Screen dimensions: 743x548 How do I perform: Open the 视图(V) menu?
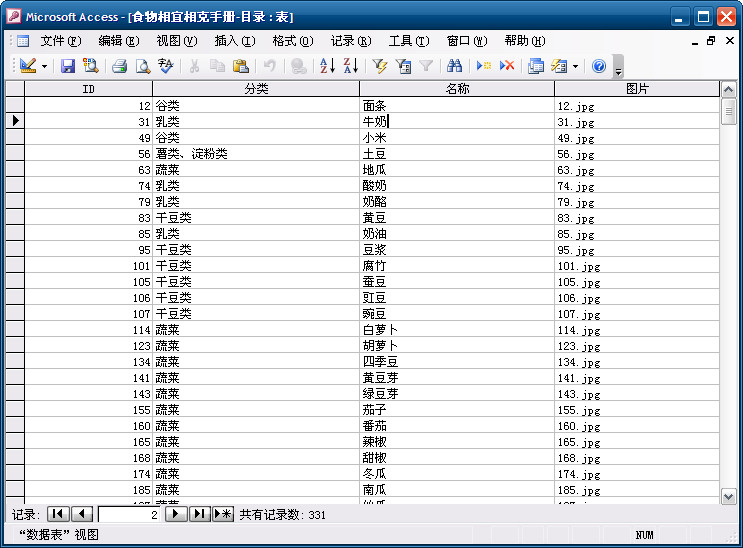click(177, 41)
